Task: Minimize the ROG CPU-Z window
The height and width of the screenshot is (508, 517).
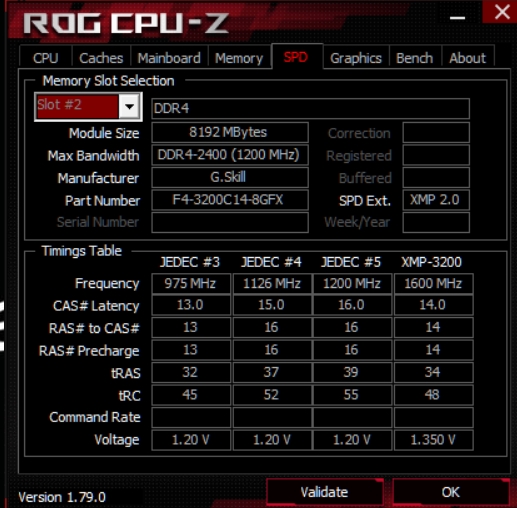Action: pyautogui.click(x=458, y=17)
